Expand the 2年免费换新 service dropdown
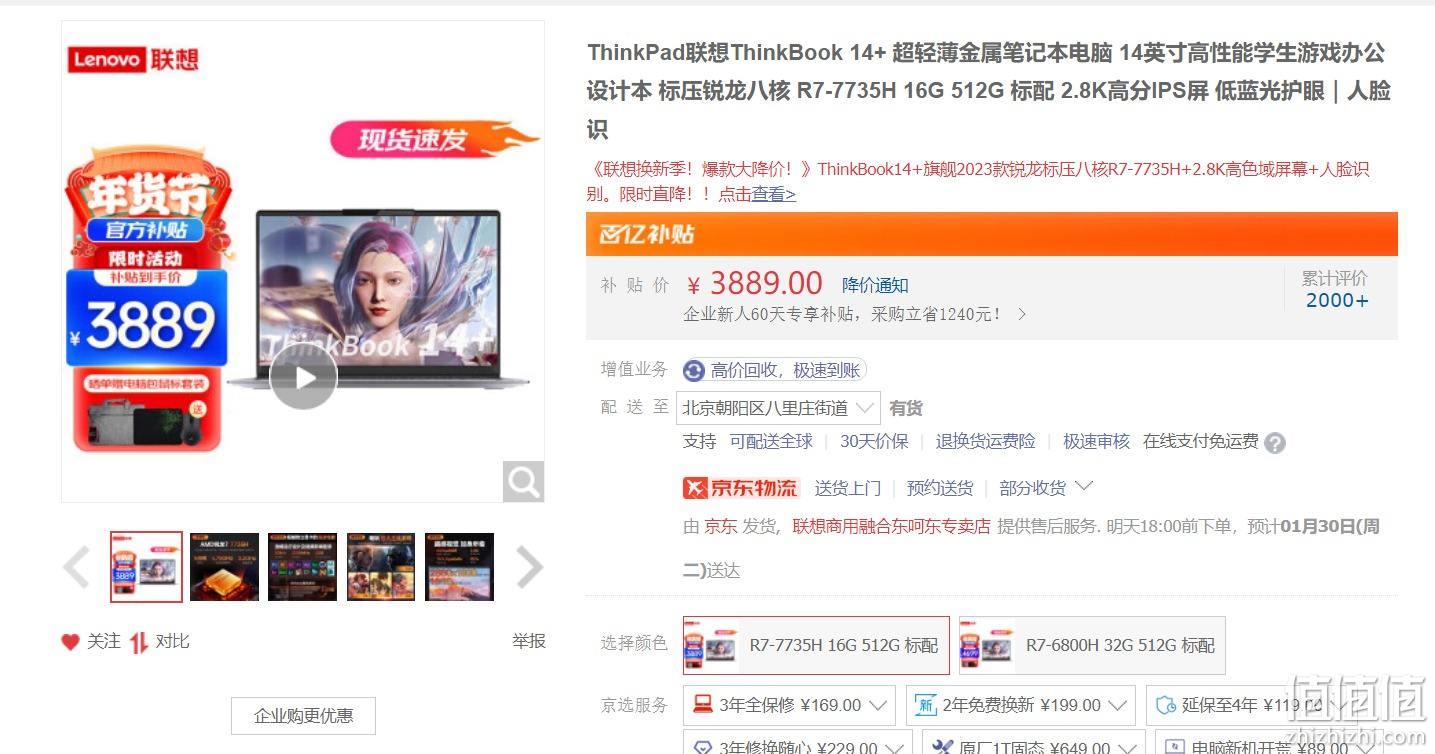Image resolution: width=1435 pixels, height=754 pixels. (1020, 705)
